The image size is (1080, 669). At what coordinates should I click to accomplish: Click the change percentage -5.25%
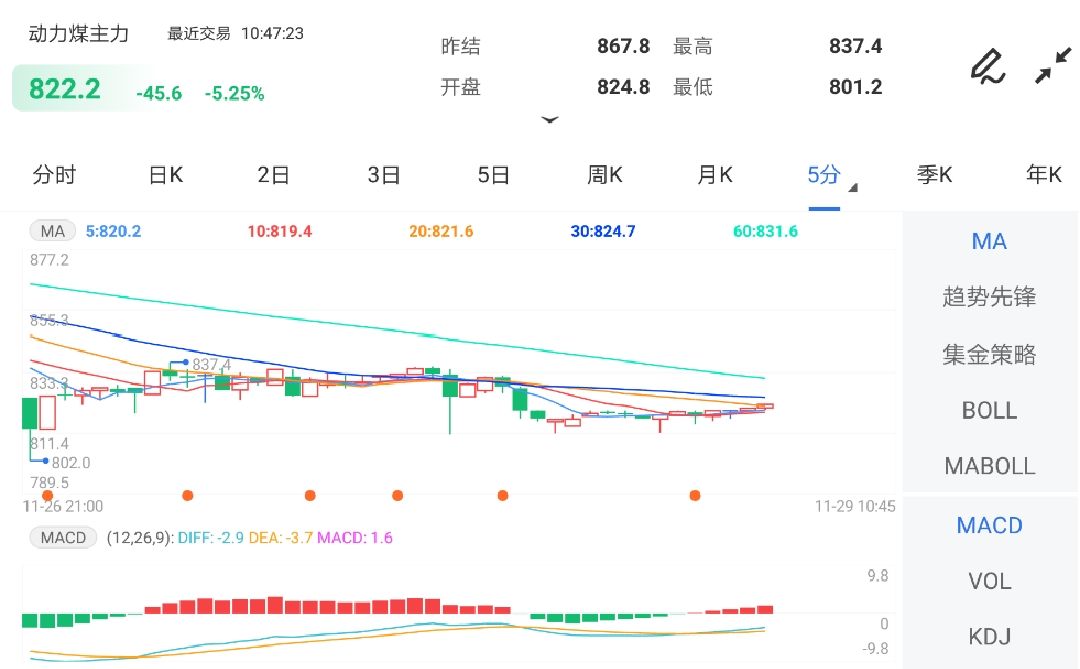coord(234,94)
